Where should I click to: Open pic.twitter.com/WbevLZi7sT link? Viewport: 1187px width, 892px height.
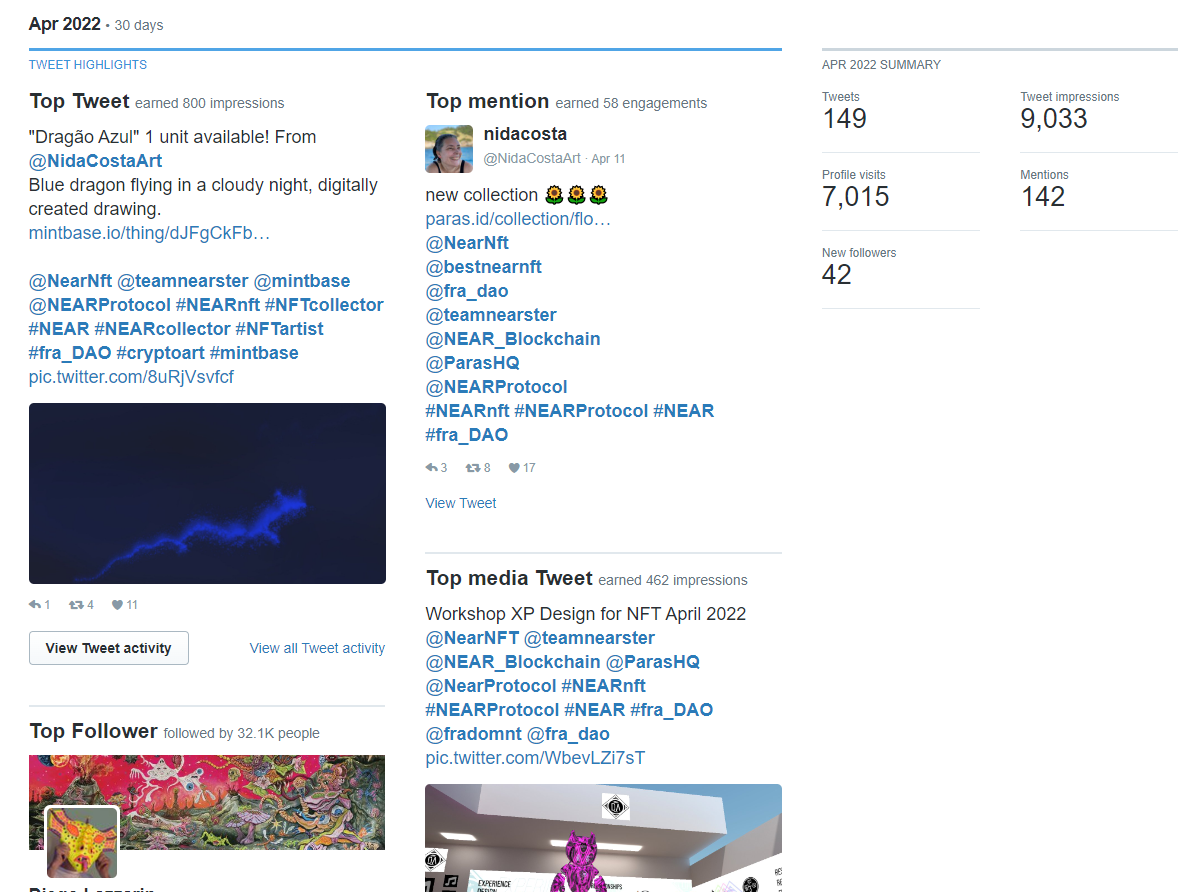[535, 758]
